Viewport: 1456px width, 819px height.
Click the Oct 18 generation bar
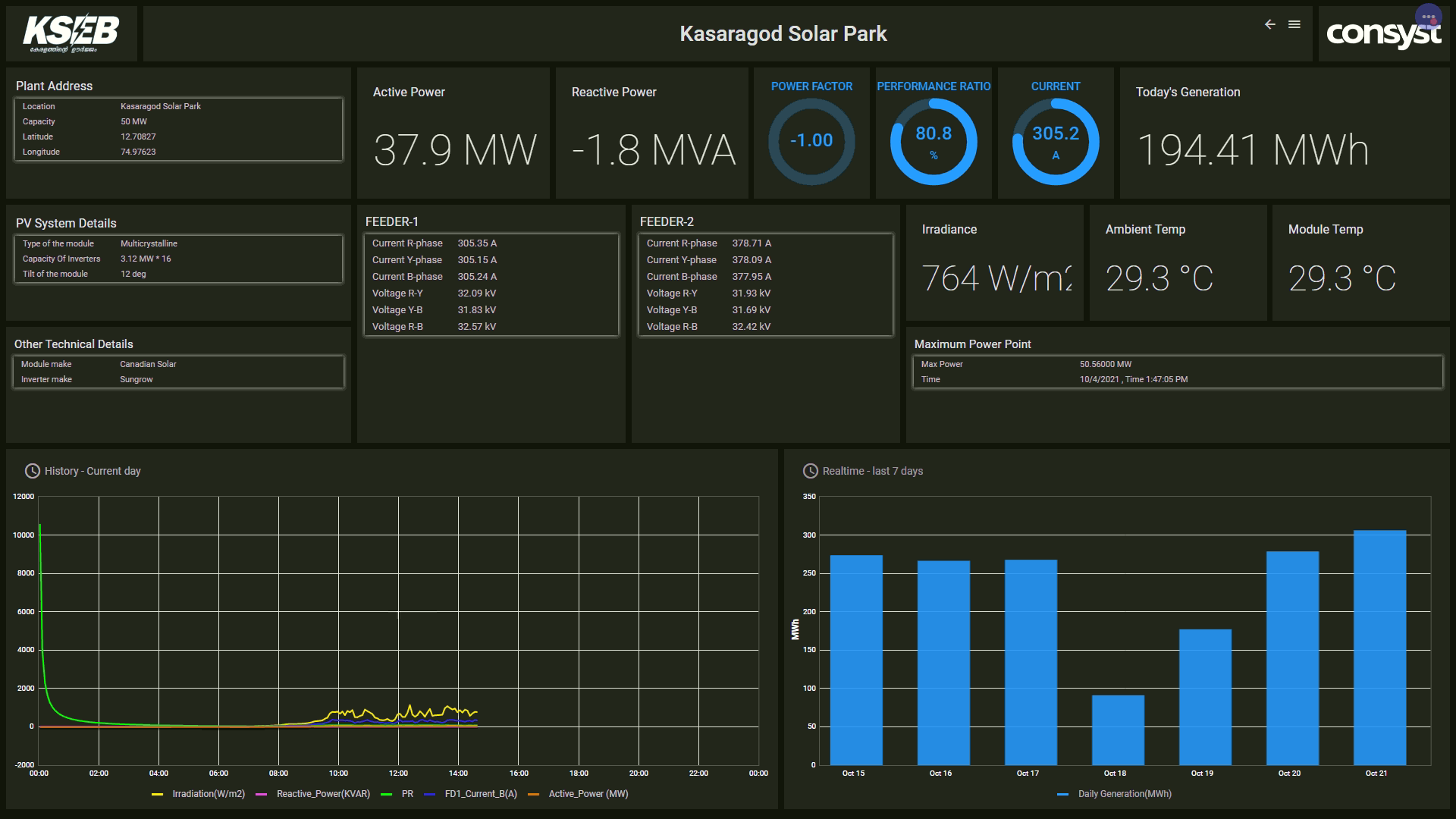(x=1118, y=730)
